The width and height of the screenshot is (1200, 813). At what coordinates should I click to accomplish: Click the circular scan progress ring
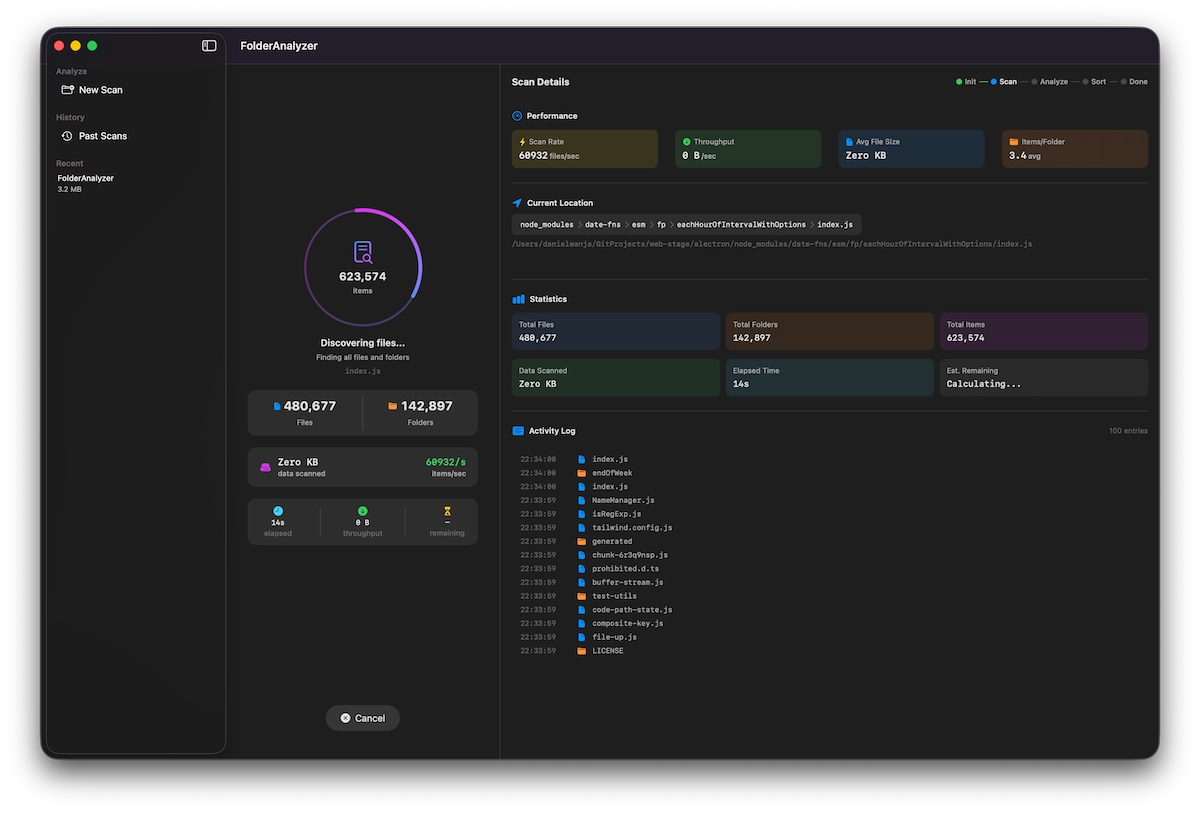[x=363, y=267]
